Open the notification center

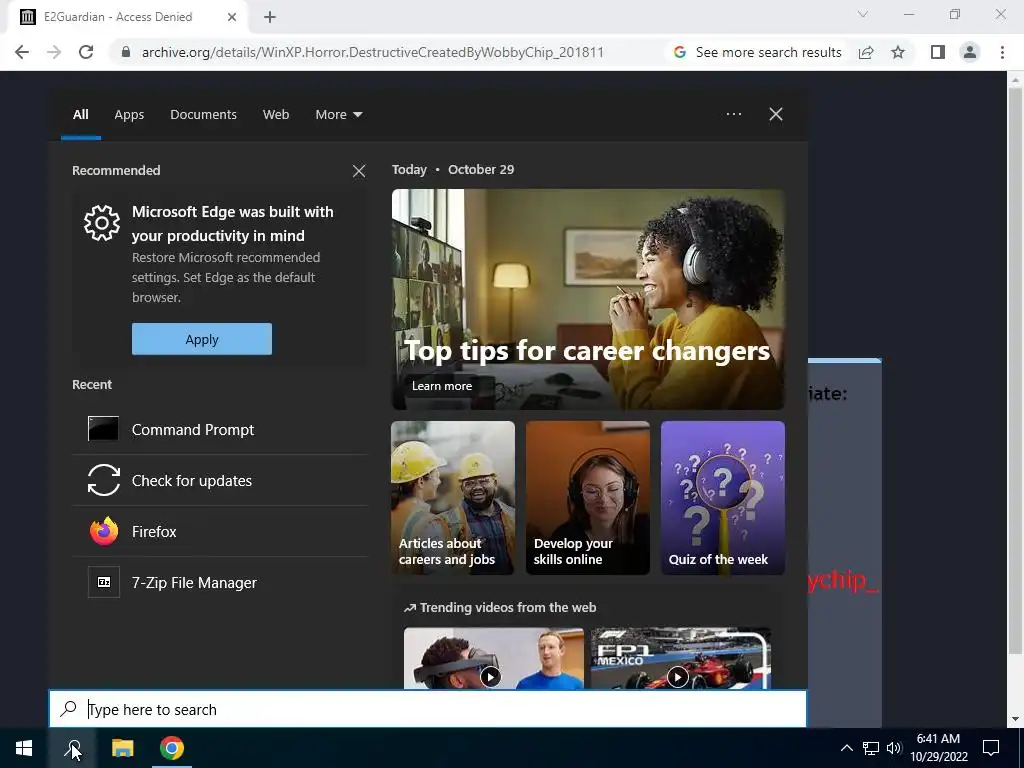pyautogui.click(x=991, y=748)
